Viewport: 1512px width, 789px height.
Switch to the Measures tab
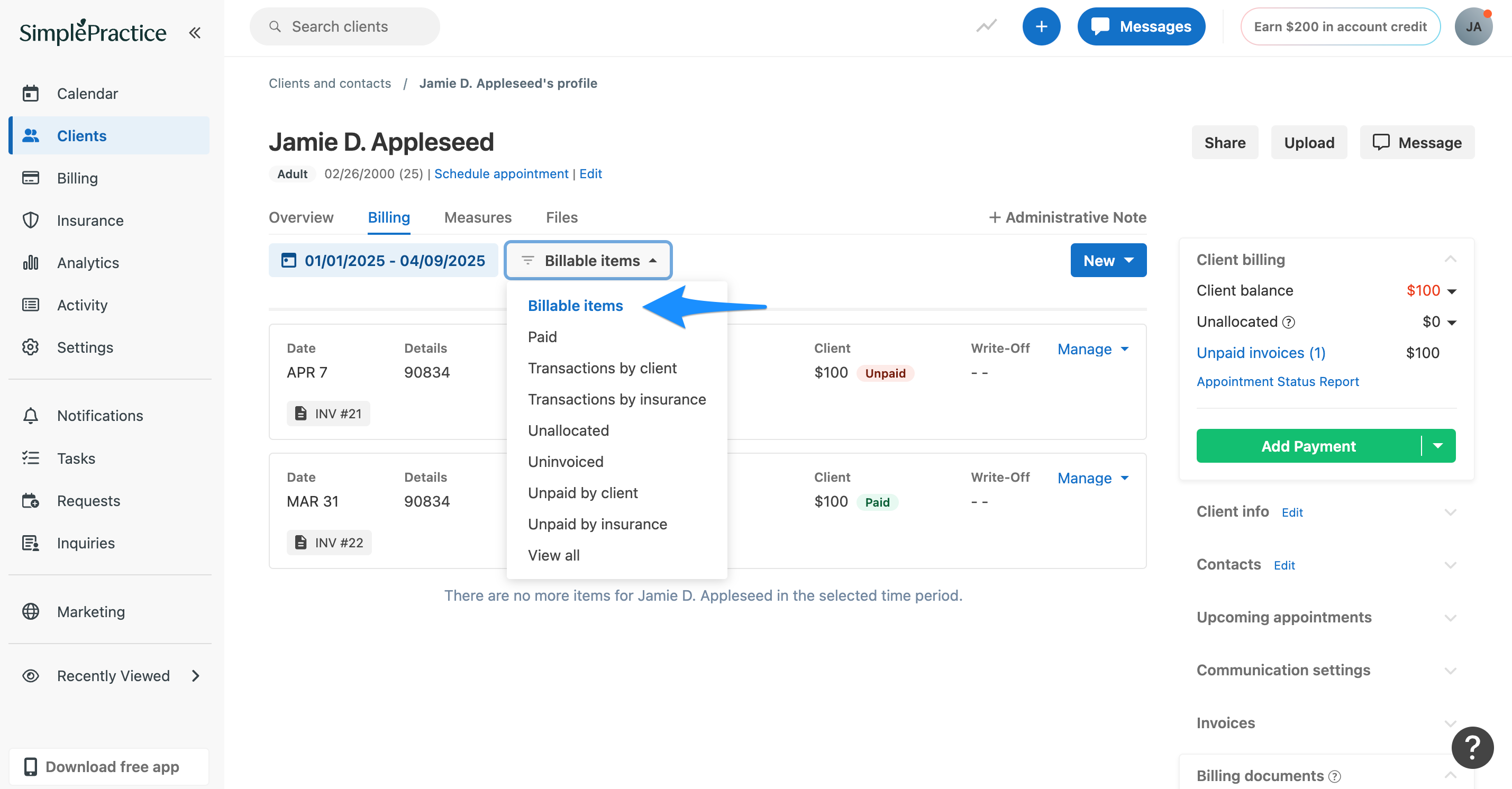pyautogui.click(x=478, y=217)
